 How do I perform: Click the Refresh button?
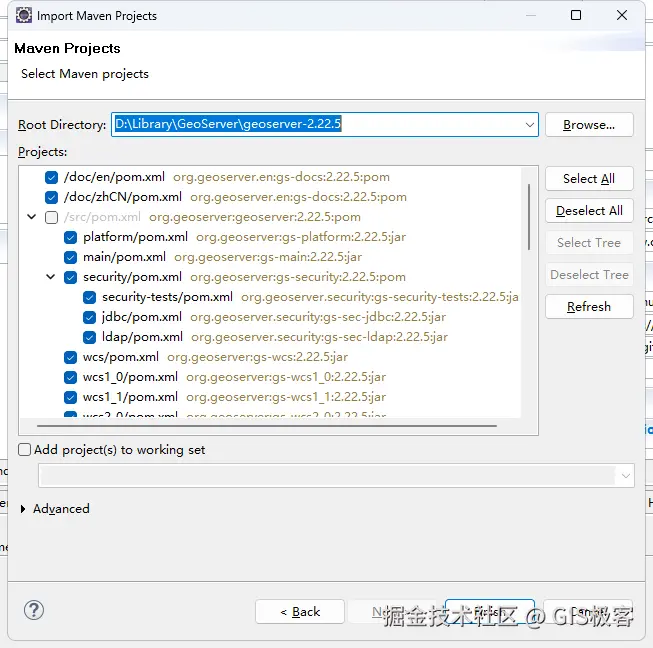tap(589, 307)
